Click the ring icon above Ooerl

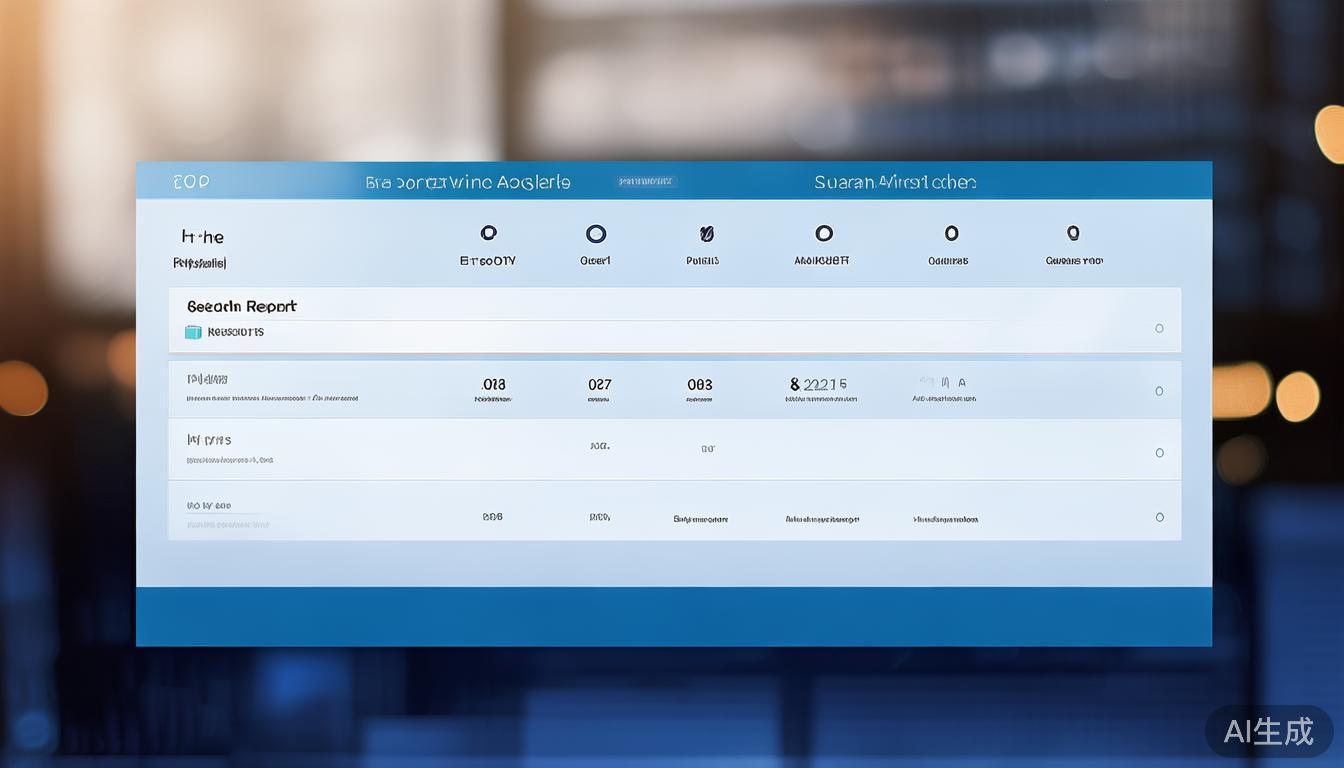pos(596,234)
